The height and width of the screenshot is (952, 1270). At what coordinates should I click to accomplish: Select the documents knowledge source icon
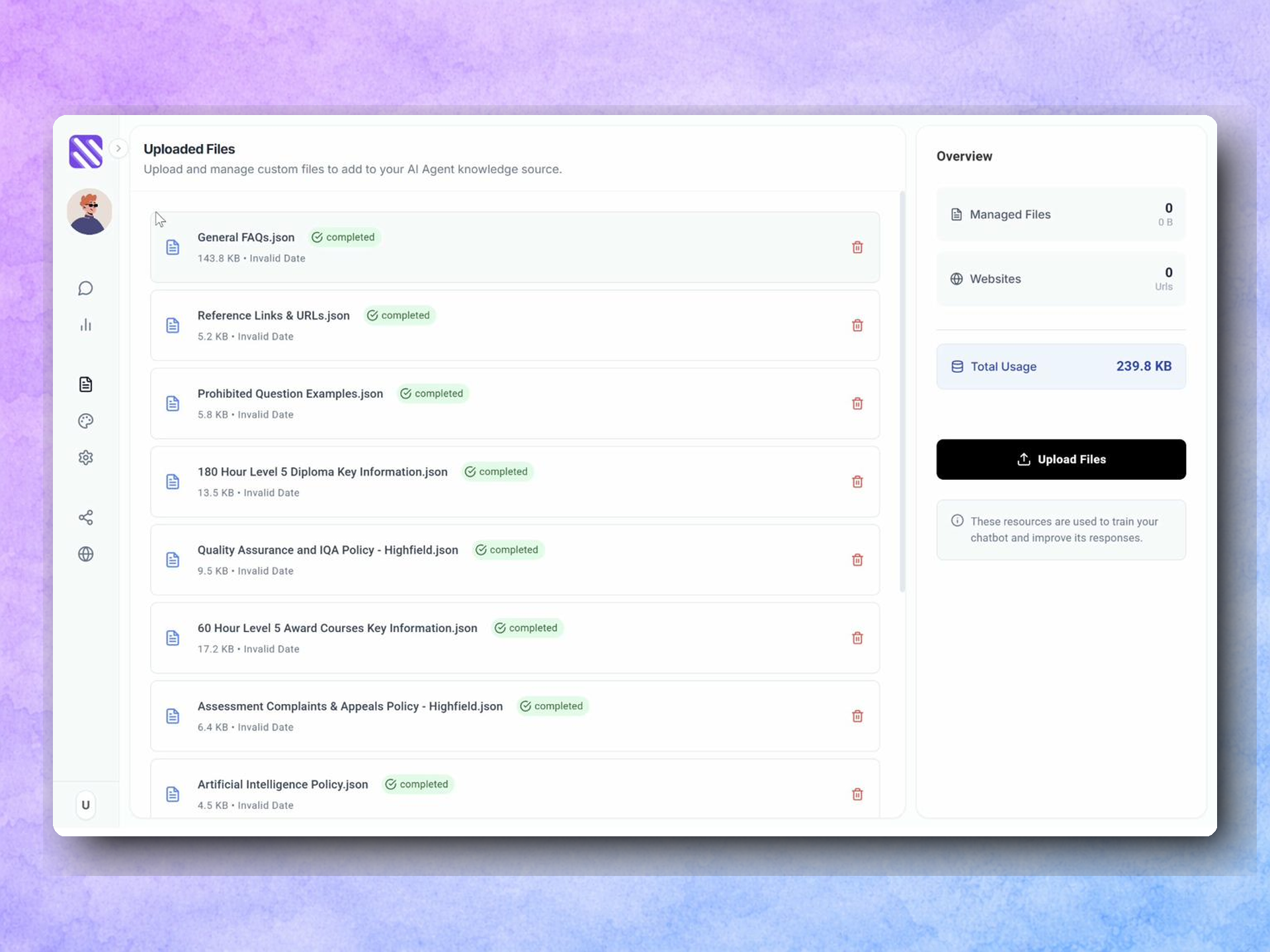[85, 384]
